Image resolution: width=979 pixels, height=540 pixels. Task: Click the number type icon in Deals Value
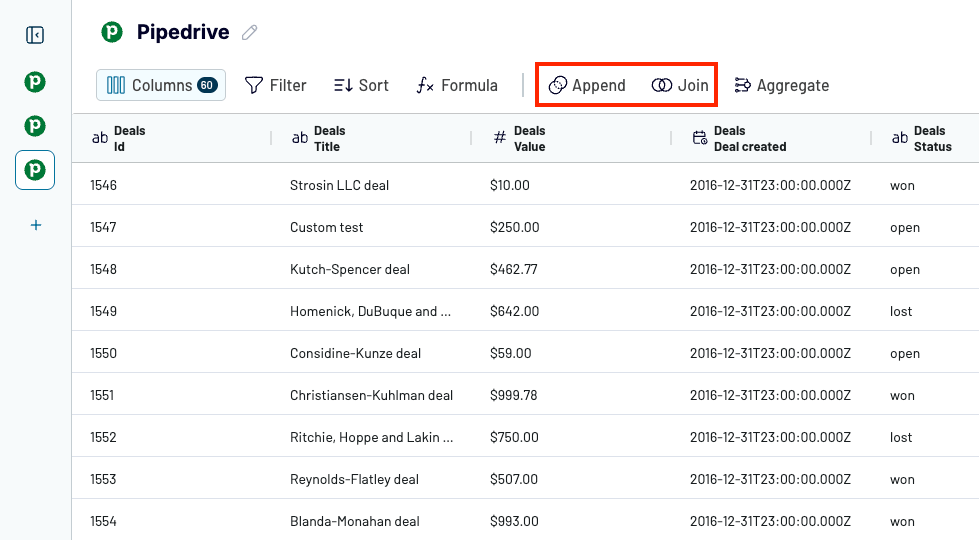[x=500, y=137]
